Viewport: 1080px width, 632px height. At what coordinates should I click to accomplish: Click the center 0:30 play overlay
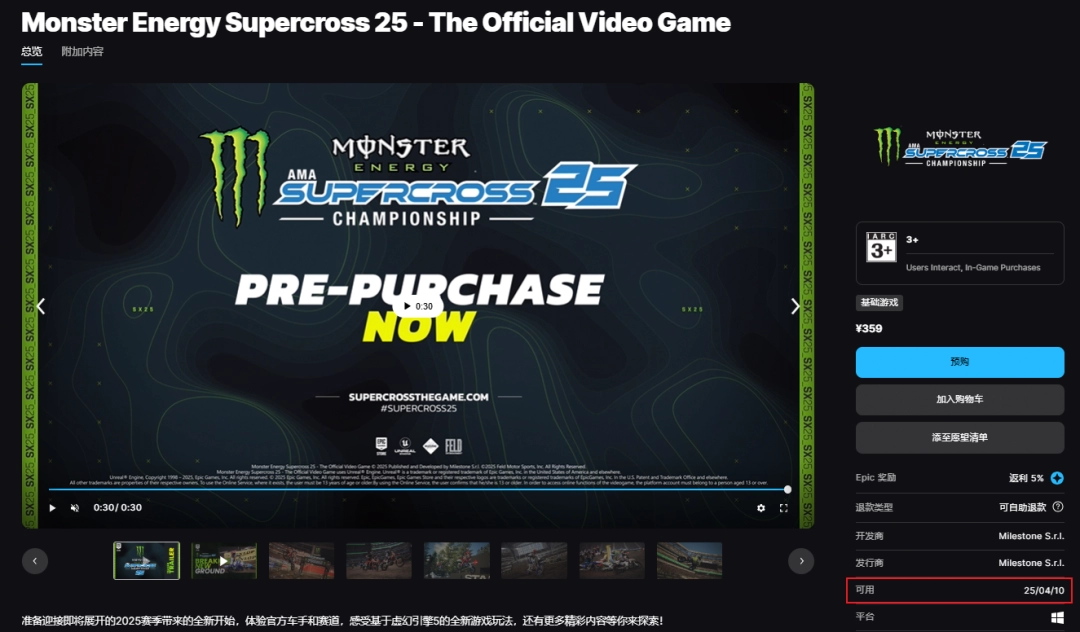point(418,306)
